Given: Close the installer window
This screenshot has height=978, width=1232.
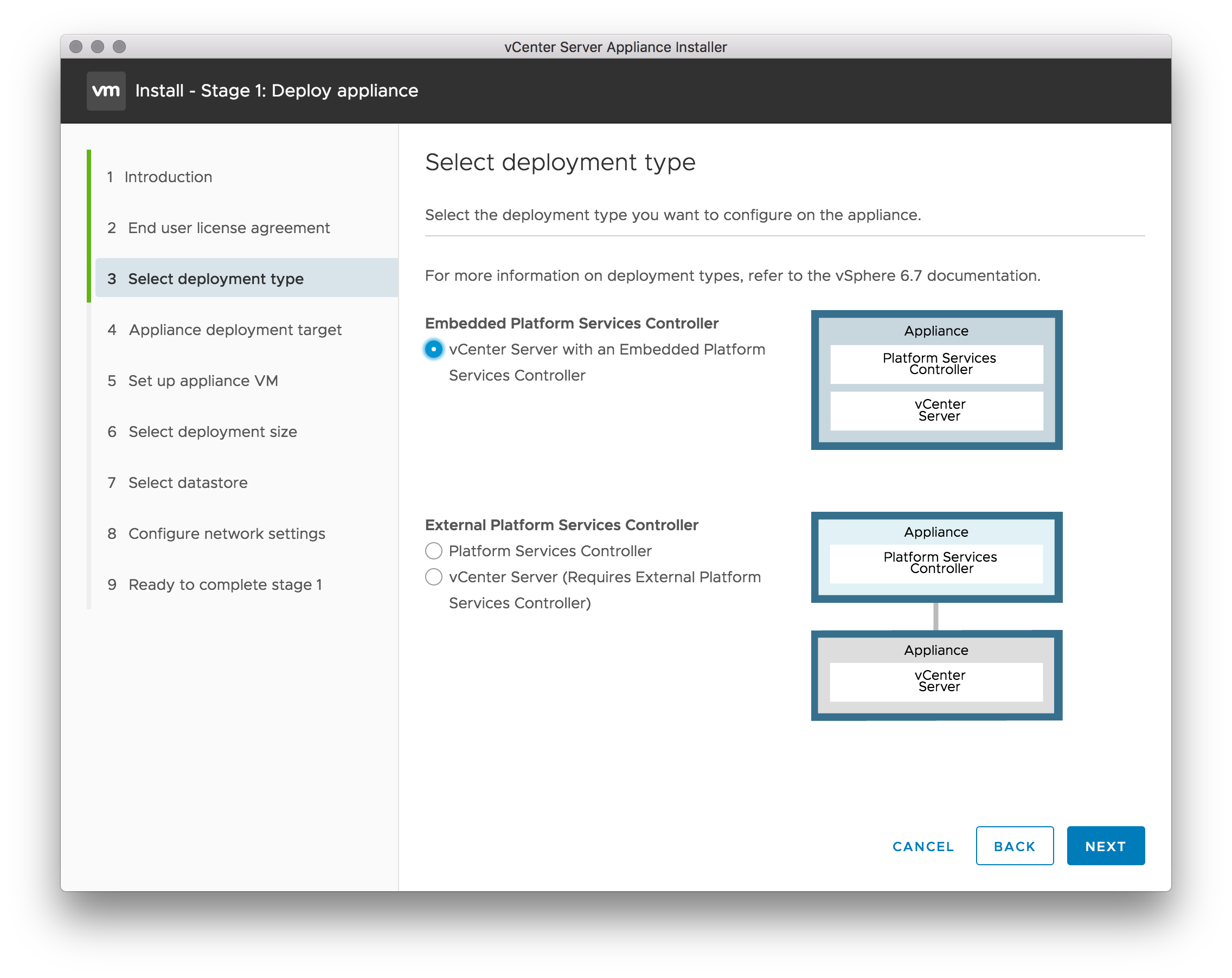Looking at the screenshot, I should coord(75,46).
